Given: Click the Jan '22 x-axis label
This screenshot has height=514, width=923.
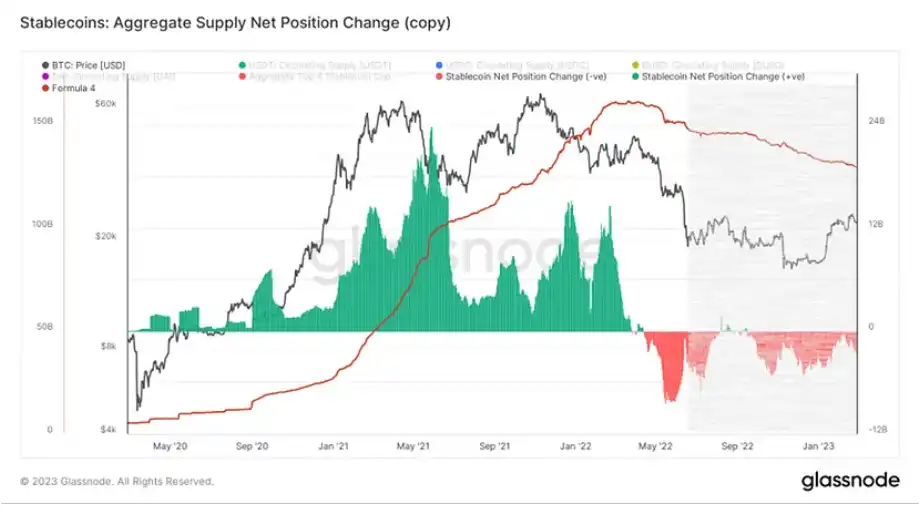Looking at the screenshot, I should [x=575, y=446].
